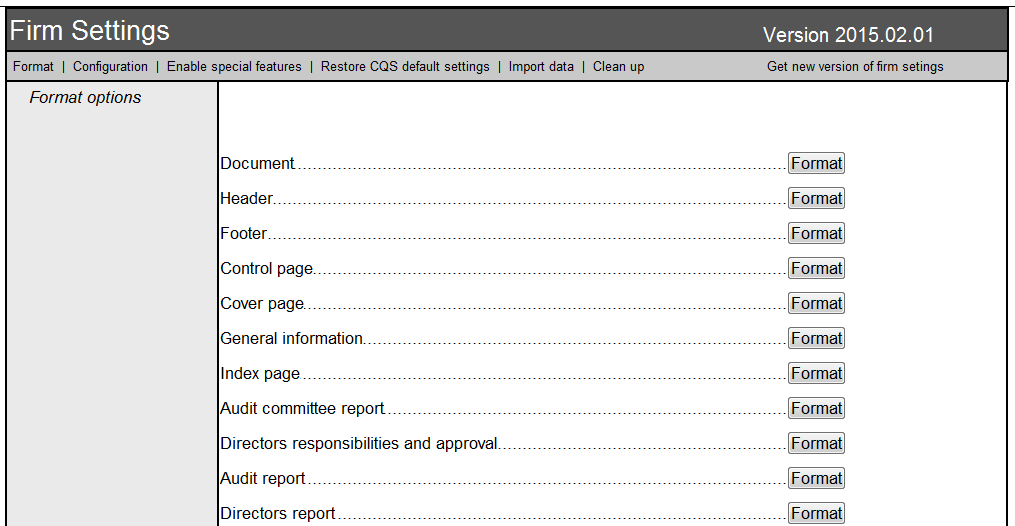Format the Audit committee report

coord(816,409)
